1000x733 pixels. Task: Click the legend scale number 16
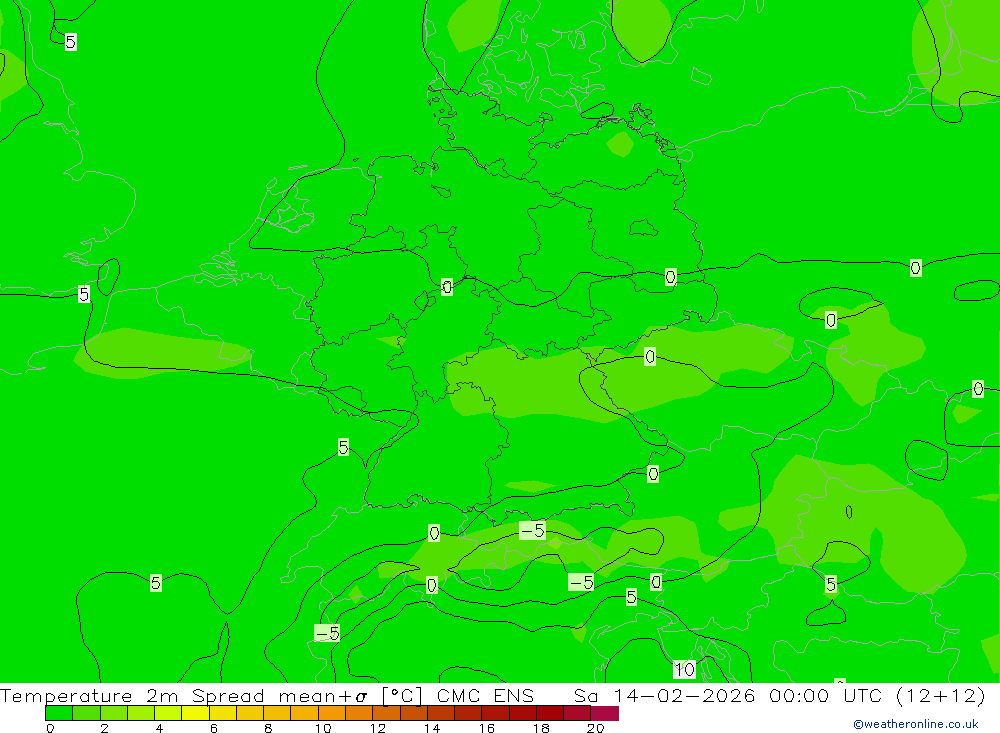coord(487,728)
